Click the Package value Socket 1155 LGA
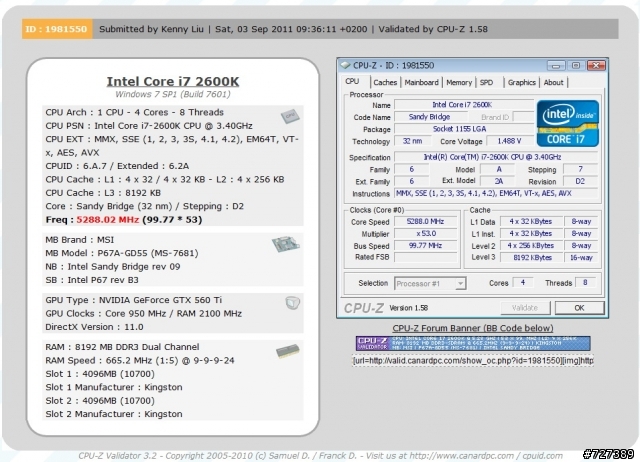This screenshot has height=462, width=640. (x=463, y=129)
